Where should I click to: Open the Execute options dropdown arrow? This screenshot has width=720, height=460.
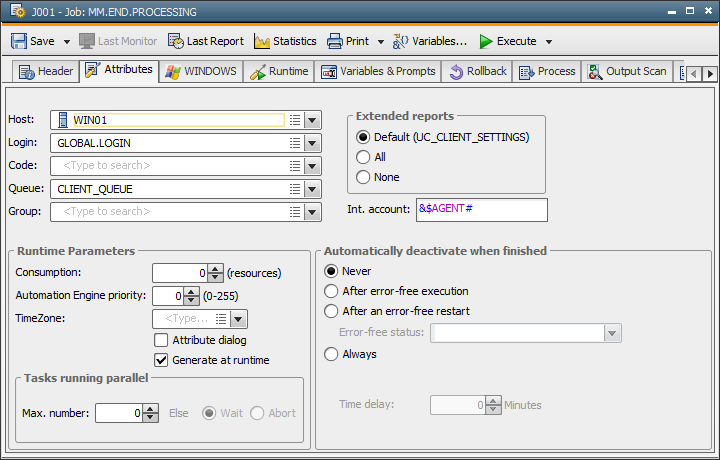(x=549, y=42)
